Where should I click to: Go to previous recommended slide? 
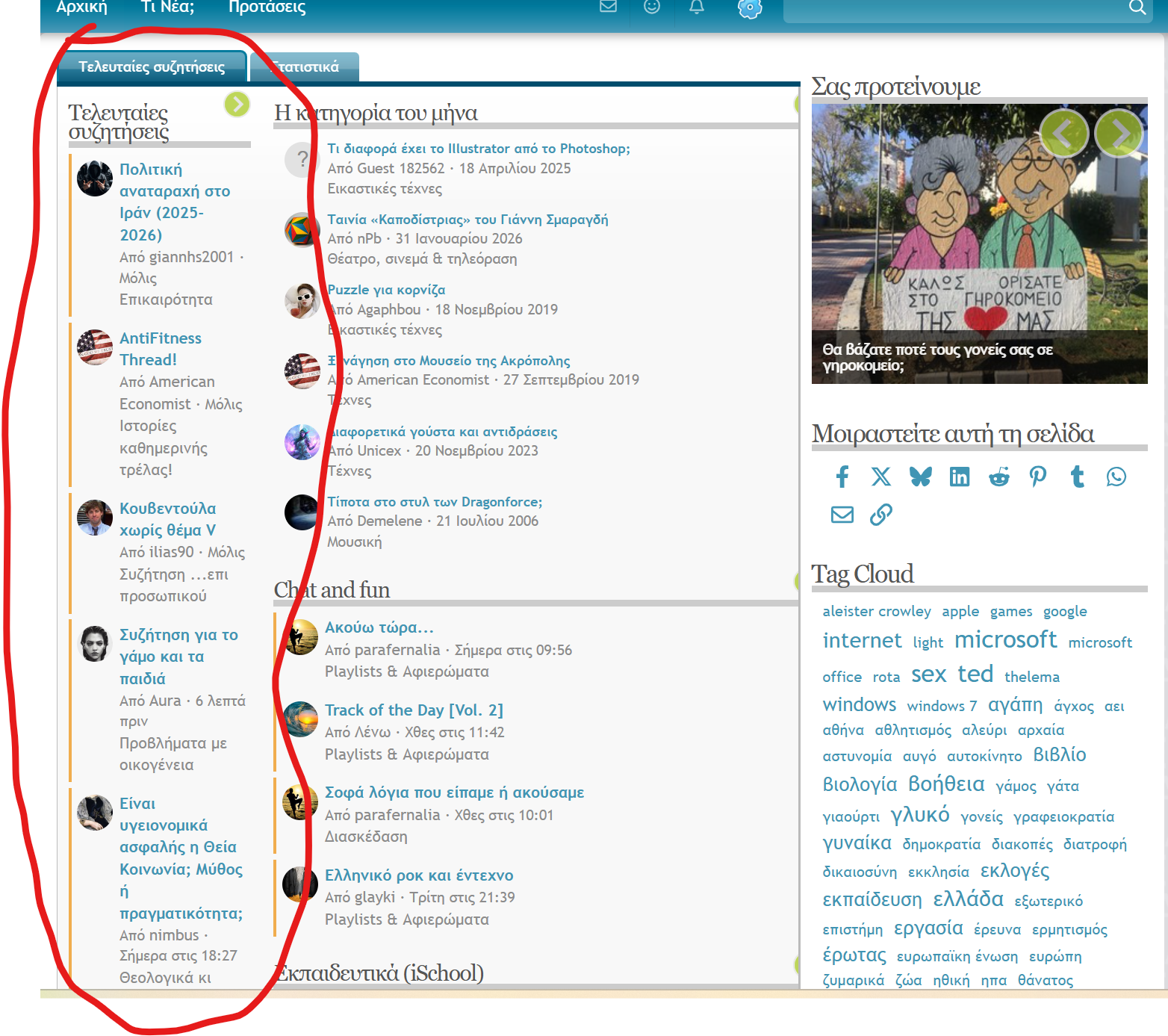(1063, 134)
